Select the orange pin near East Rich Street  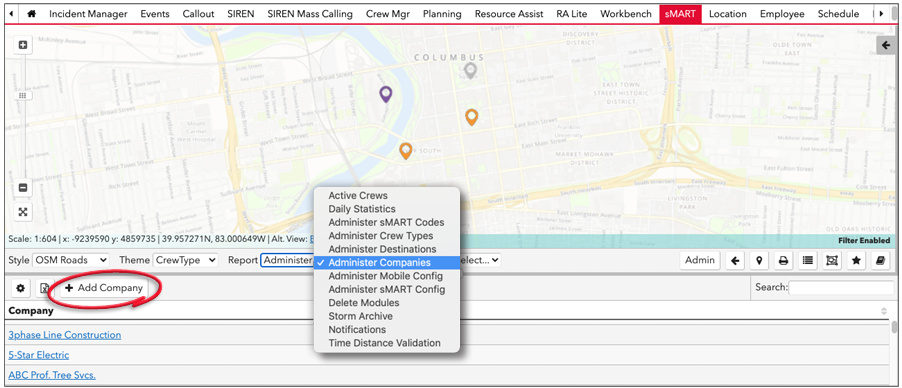[x=471, y=117]
